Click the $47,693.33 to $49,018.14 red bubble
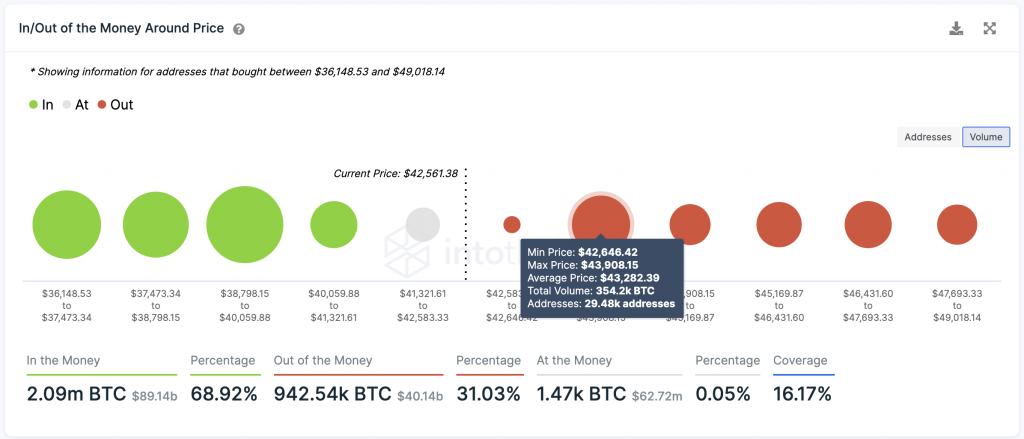This screenshot has height=439, width=1024. (x=957, y=225)
